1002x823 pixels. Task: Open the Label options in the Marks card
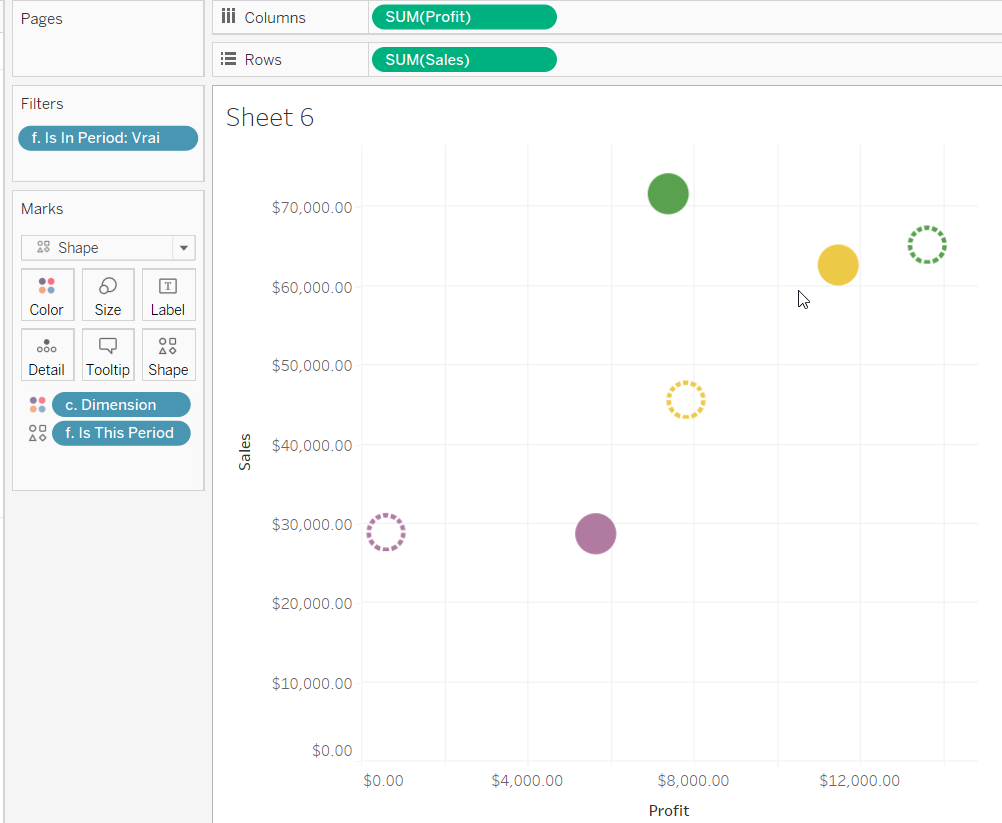(167, 294)
